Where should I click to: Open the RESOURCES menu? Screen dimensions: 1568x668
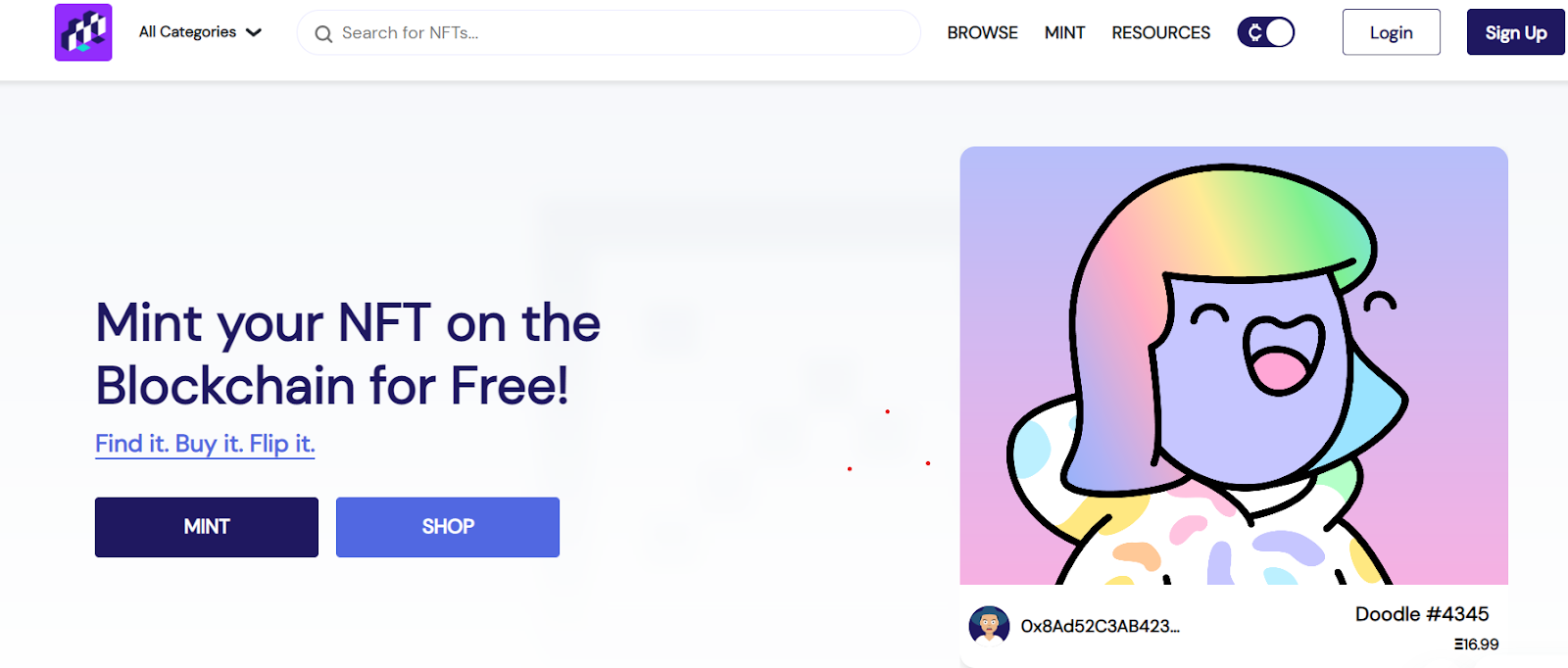tap(1160, 32)
